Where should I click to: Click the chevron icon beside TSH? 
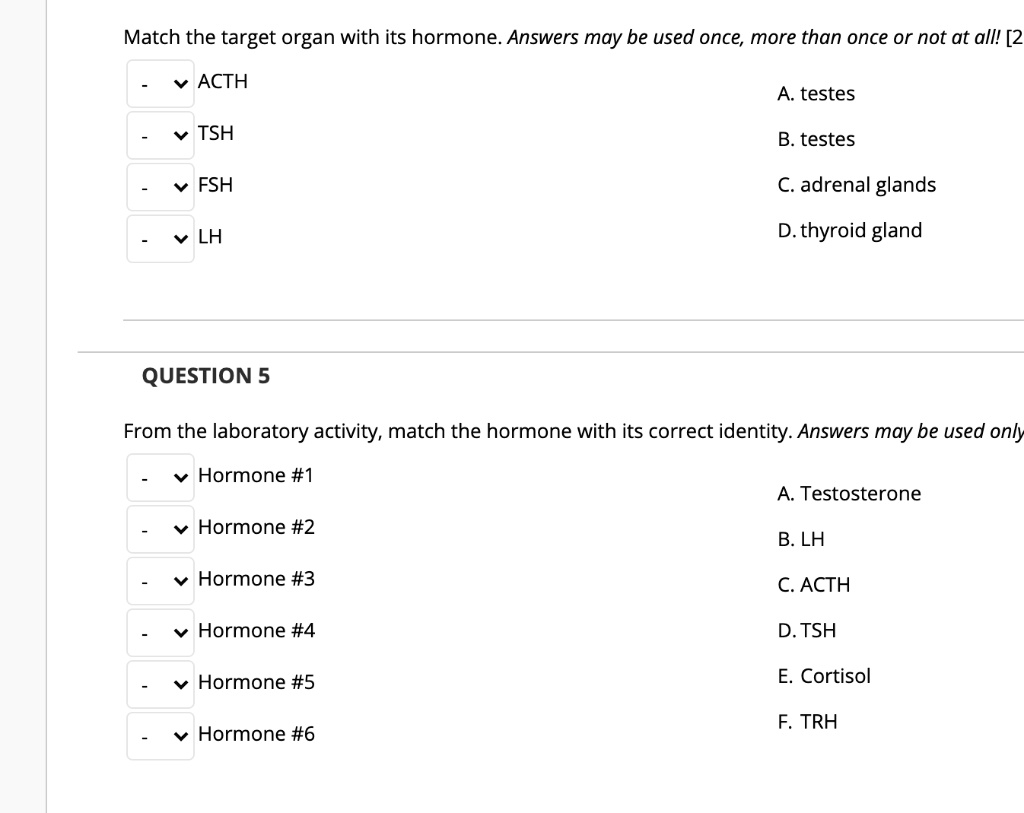click(x=180, y=134)
